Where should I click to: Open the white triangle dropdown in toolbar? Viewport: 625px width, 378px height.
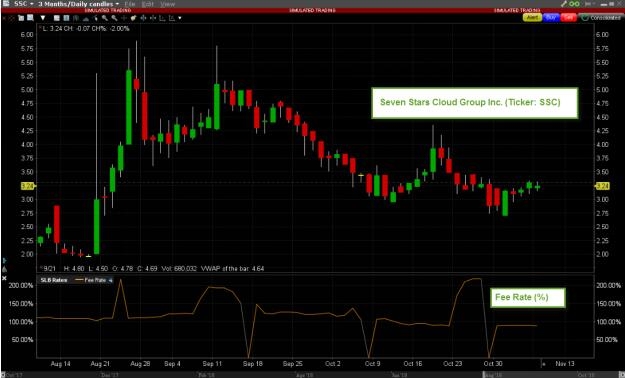[43, 18]
